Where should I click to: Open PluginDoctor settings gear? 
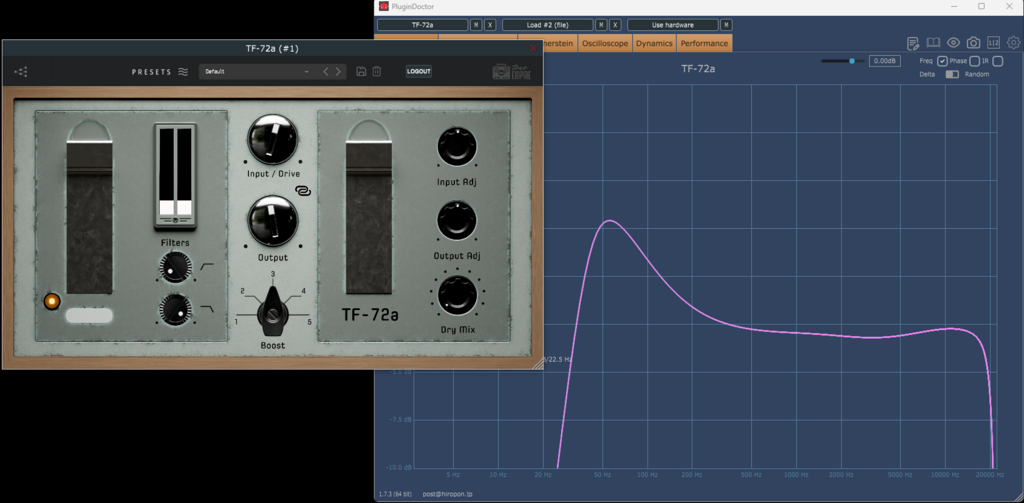point(1014,43)
